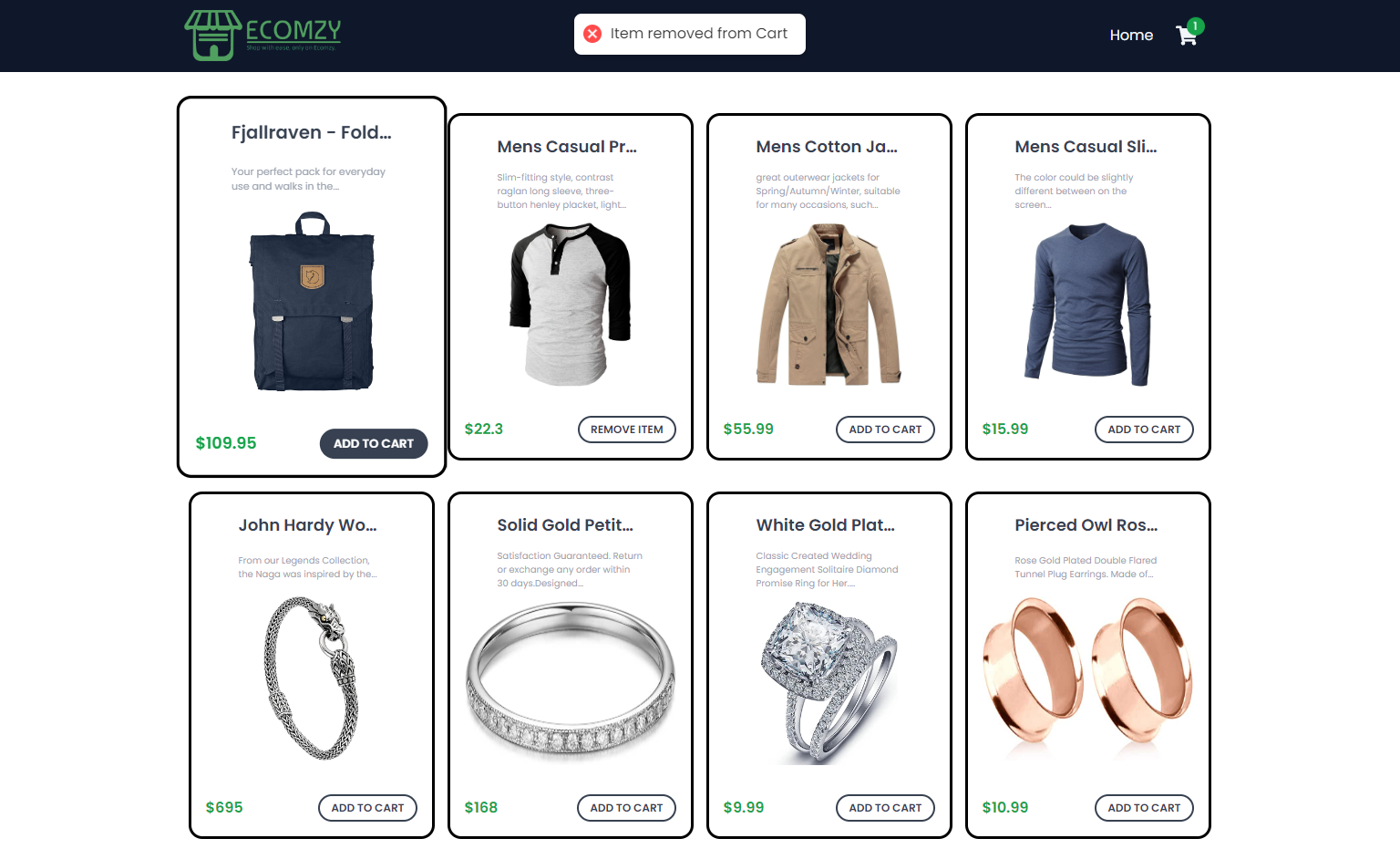Image resolution: width=1400 pixels, height=849 pixels.
Task: Go to the Home page link
Action: point(1131,35)
